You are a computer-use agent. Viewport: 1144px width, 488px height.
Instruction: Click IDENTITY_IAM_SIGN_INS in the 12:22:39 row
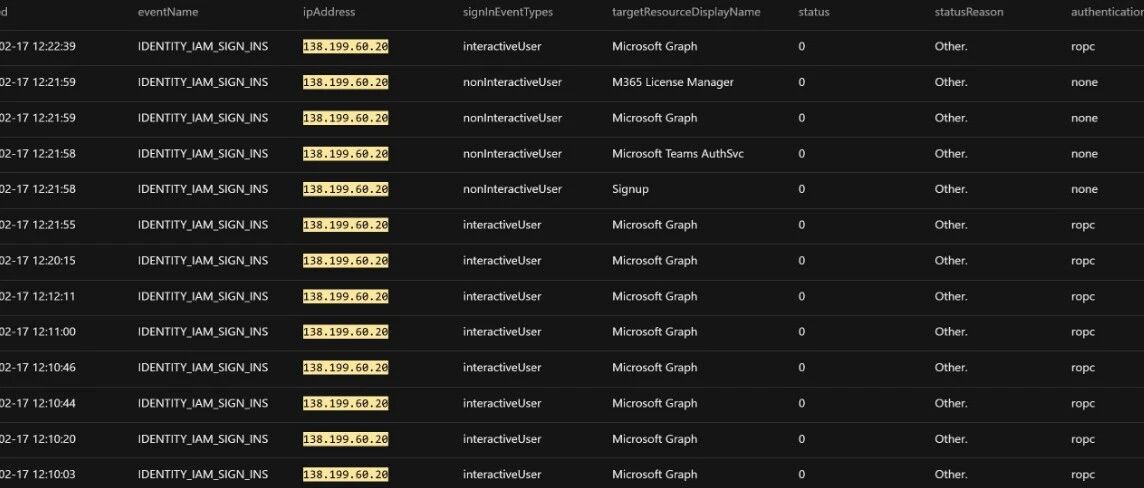click(x=203, y=47)
